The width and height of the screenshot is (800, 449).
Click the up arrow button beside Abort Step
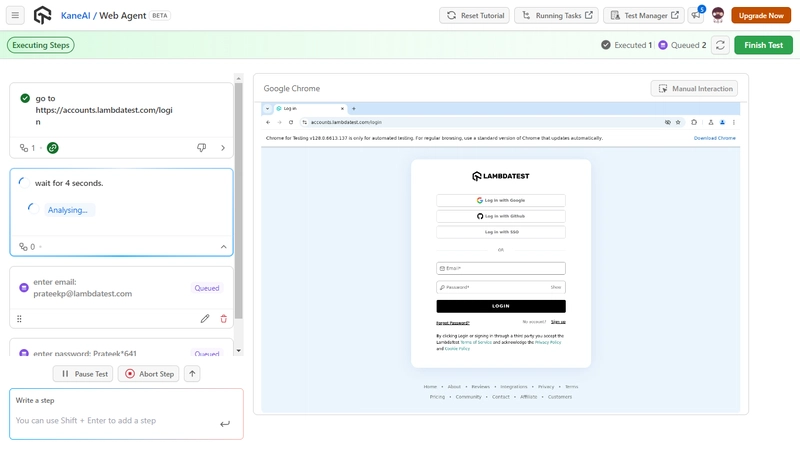(192, 373)
